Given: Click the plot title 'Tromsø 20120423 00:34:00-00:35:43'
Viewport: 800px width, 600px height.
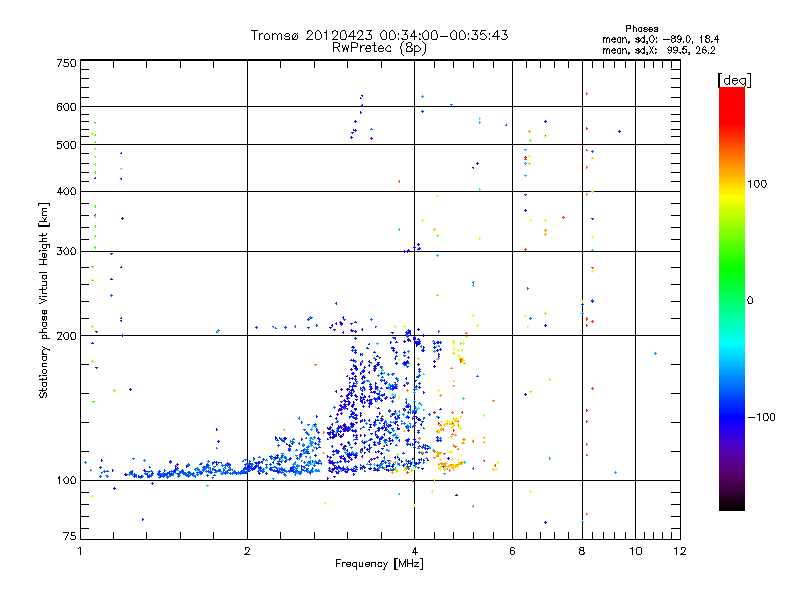Looking at the screenshot, I should (379, 35).
